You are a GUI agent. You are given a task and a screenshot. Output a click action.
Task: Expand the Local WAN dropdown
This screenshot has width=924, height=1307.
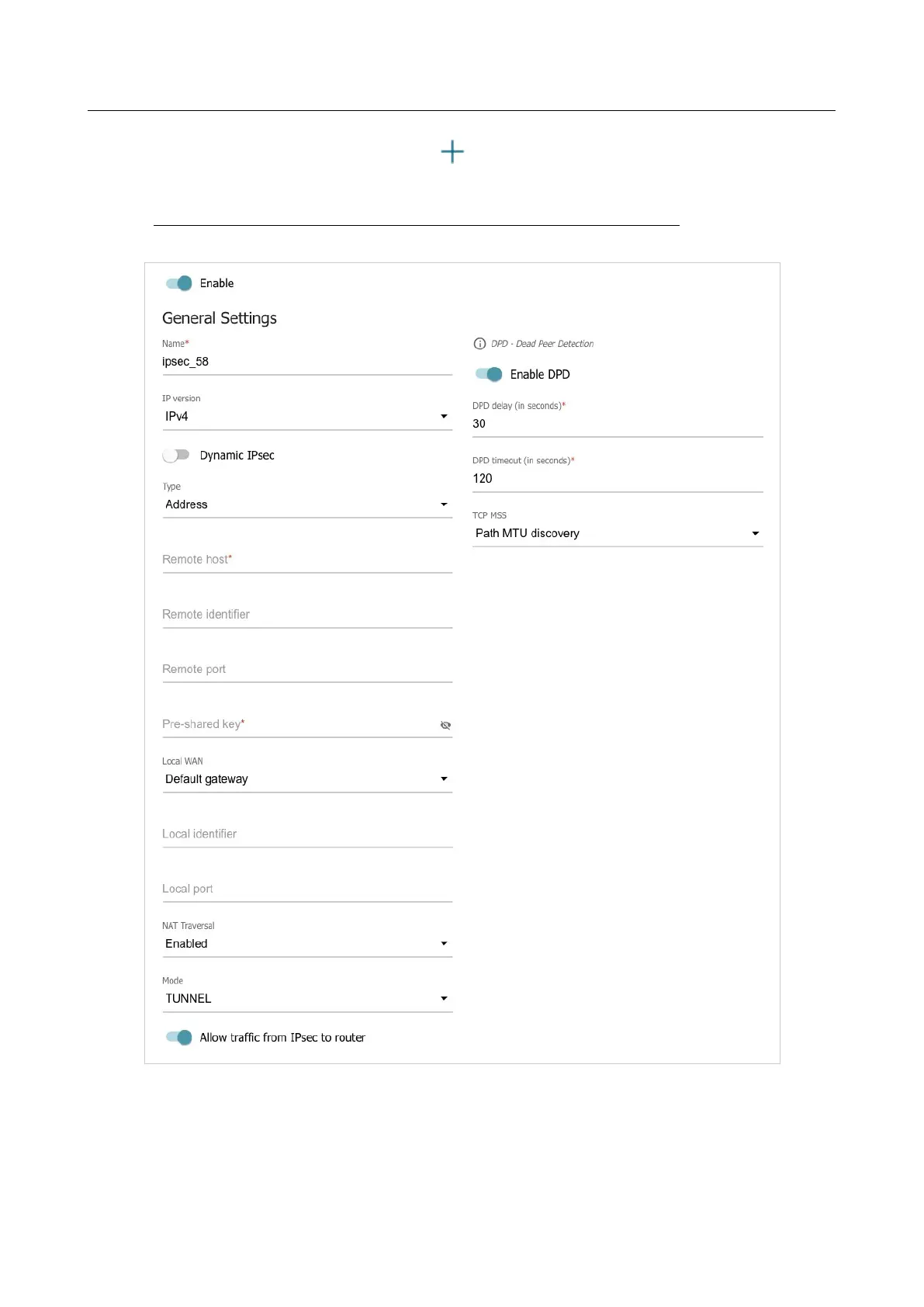pos(306,779)
